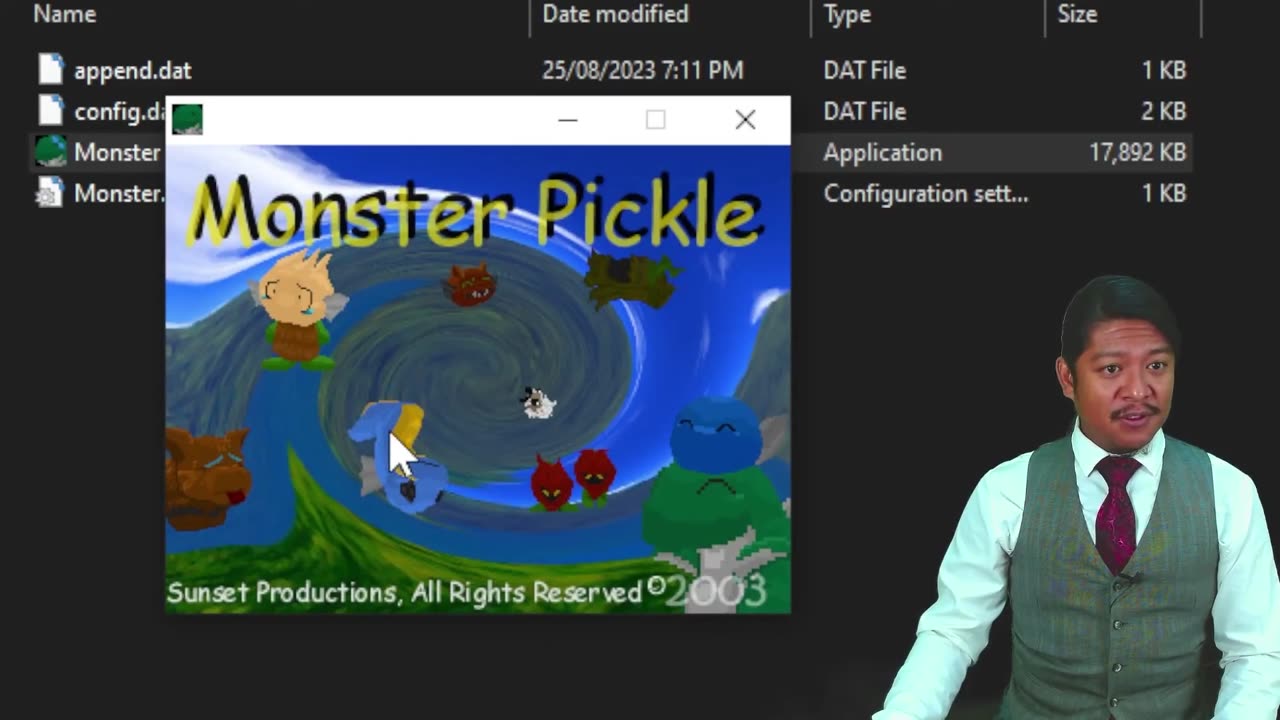Click the Monster Pickle title text
This screenshot has width=1280, height=720.
[475, 212]
